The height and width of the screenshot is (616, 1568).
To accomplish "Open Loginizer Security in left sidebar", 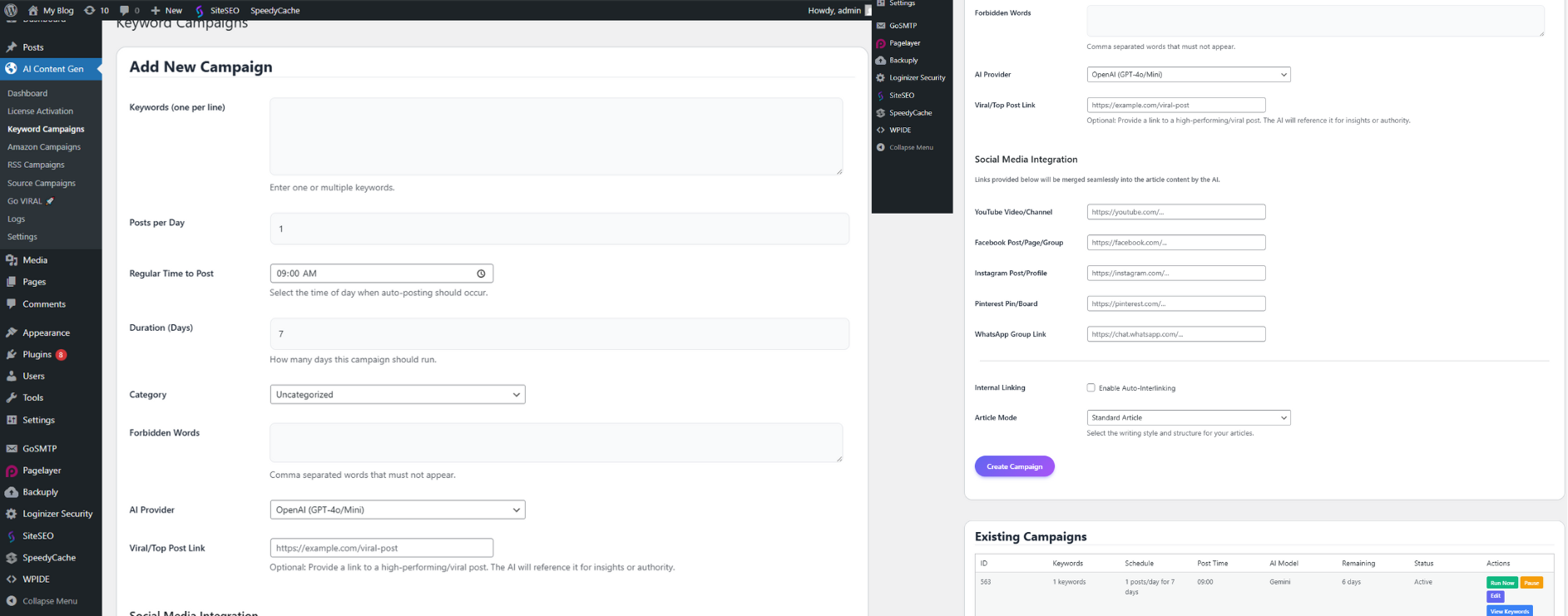I will click(x=57, y=514).
